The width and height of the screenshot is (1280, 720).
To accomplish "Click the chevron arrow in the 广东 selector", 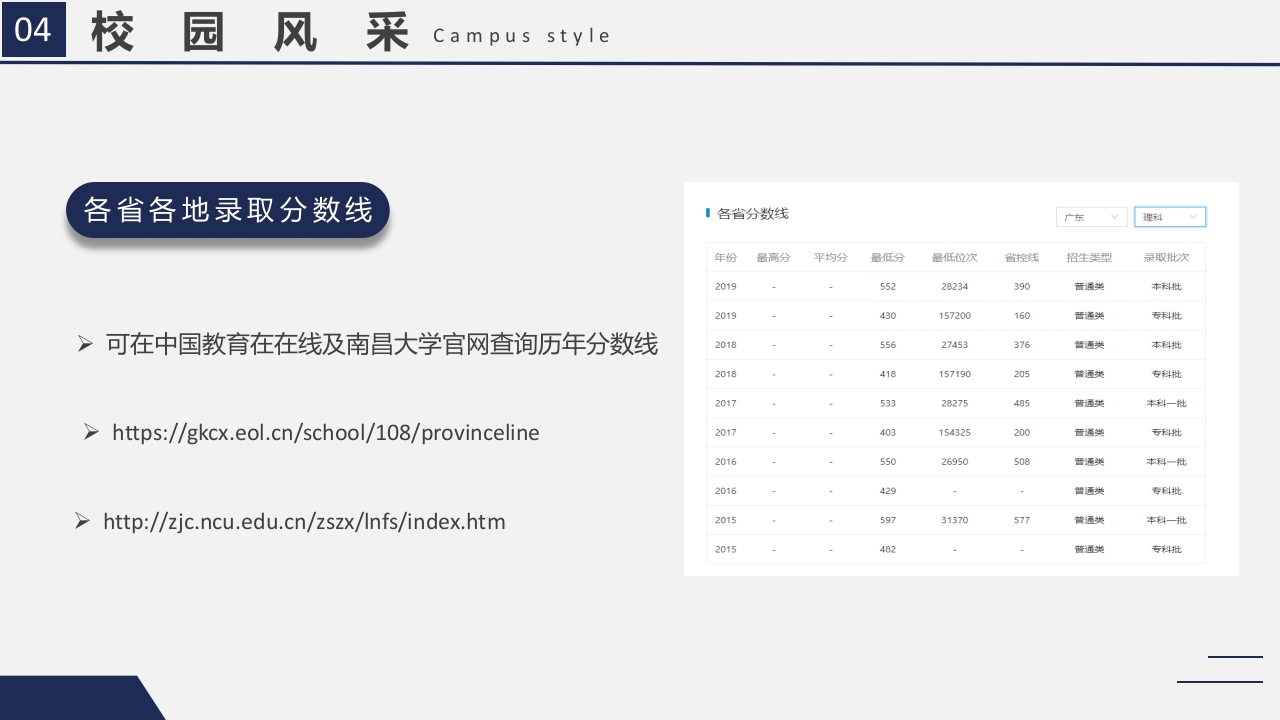I will (x=1113, y=217).
